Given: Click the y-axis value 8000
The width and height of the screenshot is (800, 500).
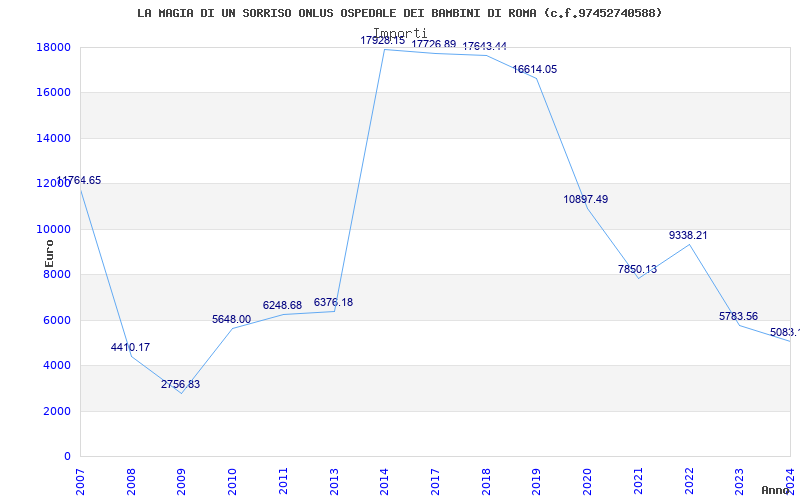Looking at the screenshot, I should pyautogui.click(x=57, y=274).
